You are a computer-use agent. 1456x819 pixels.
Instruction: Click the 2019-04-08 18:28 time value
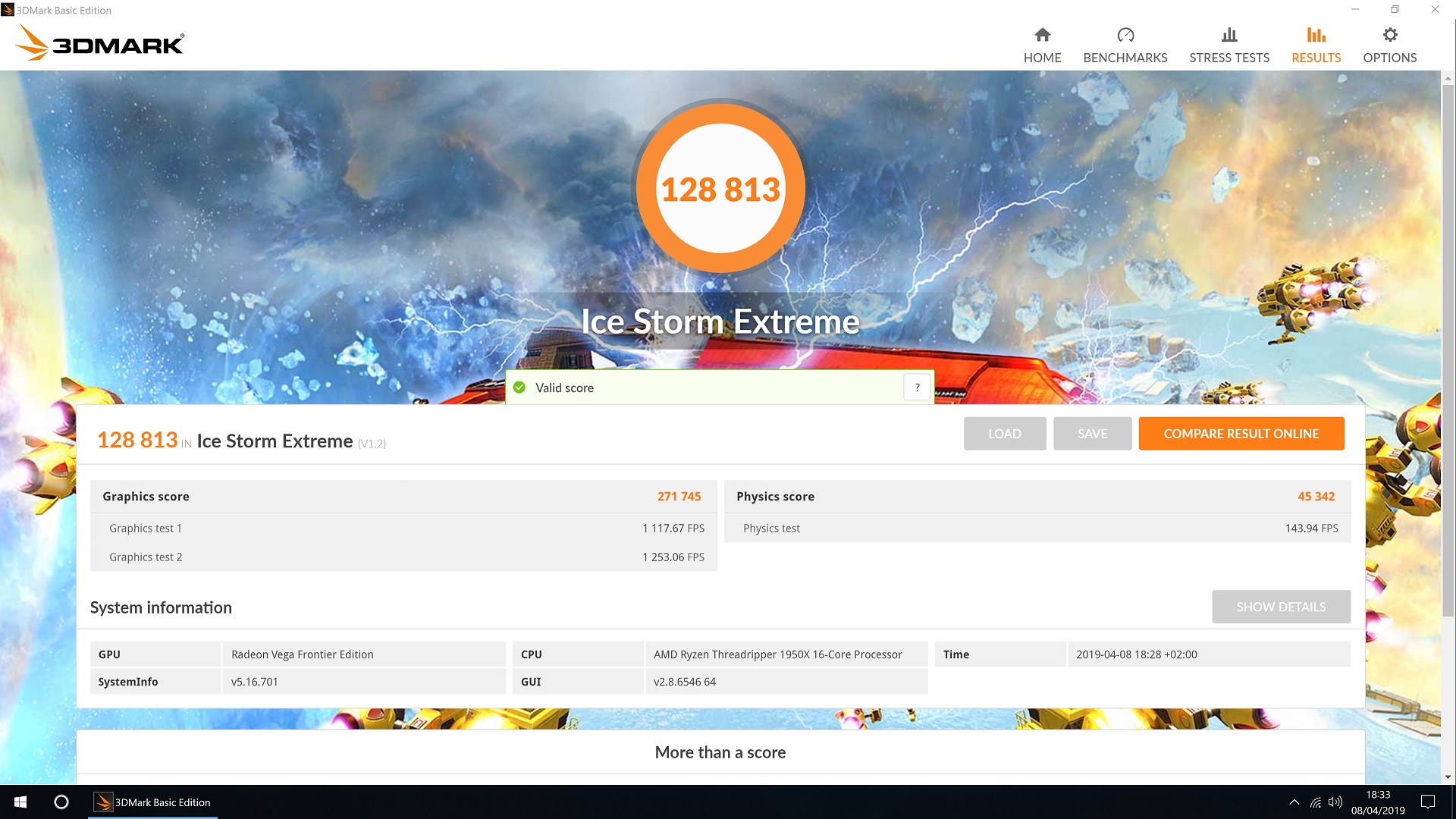point(1136,654)
